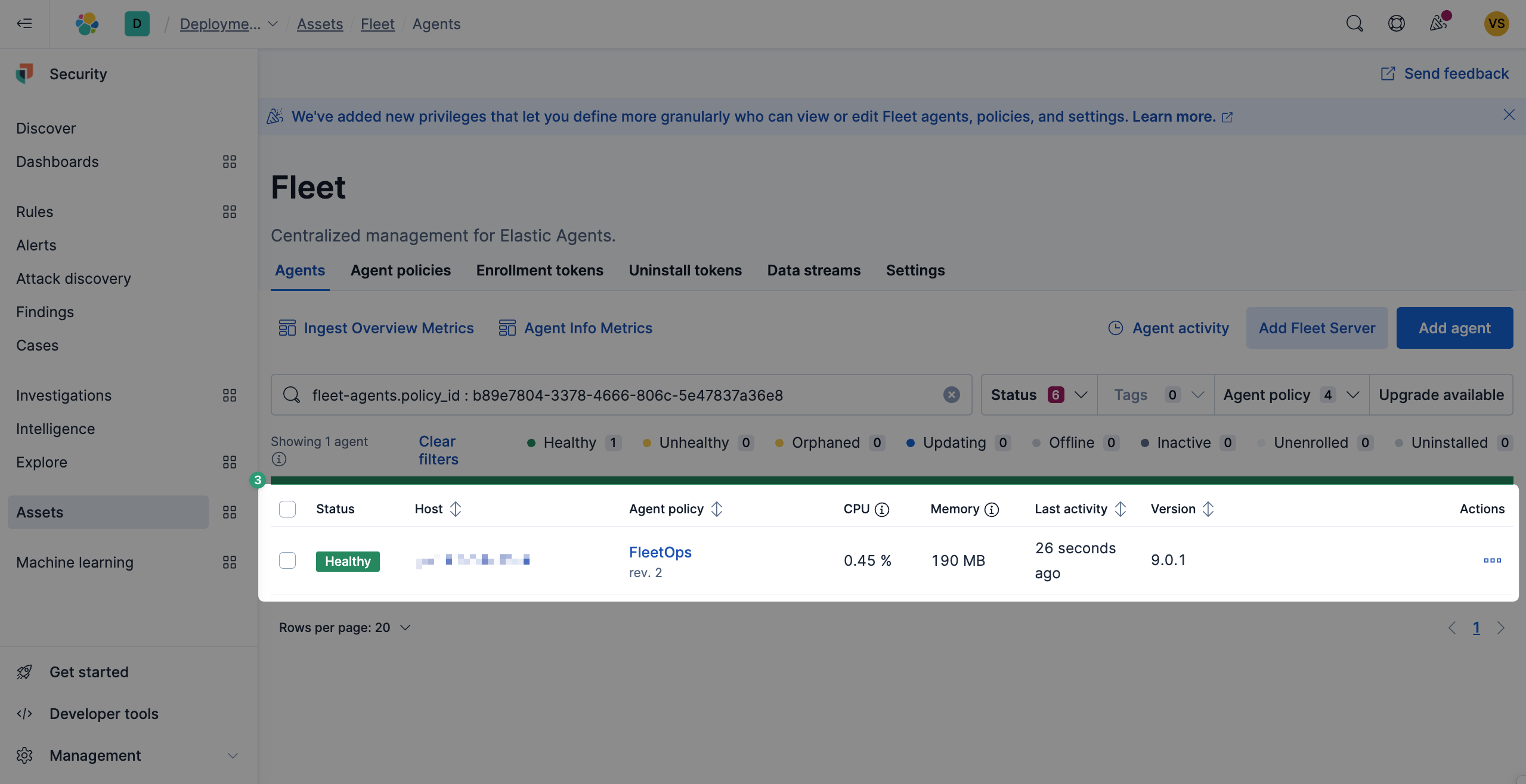1526x784 pixels.
Task: Show Memory column info tooltip icon
Action: pos(992,509)
